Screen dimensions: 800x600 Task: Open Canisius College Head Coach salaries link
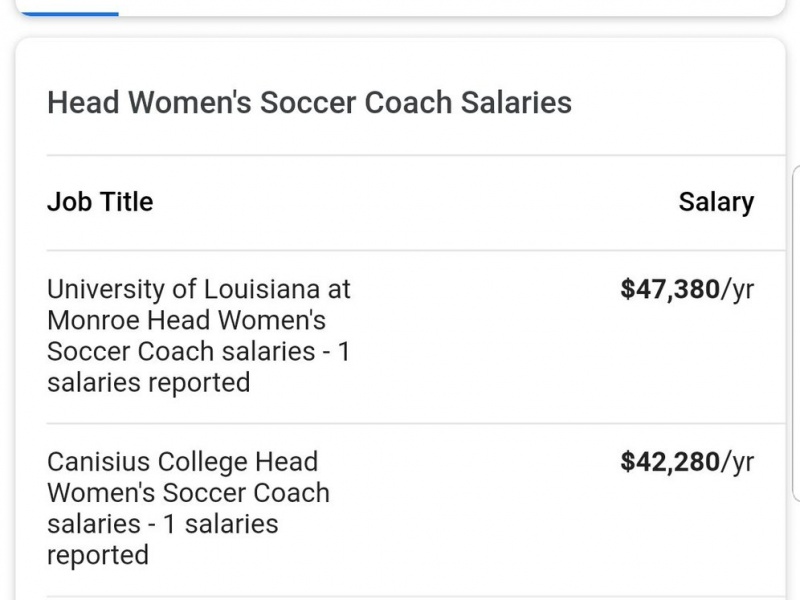click(188, 508)
